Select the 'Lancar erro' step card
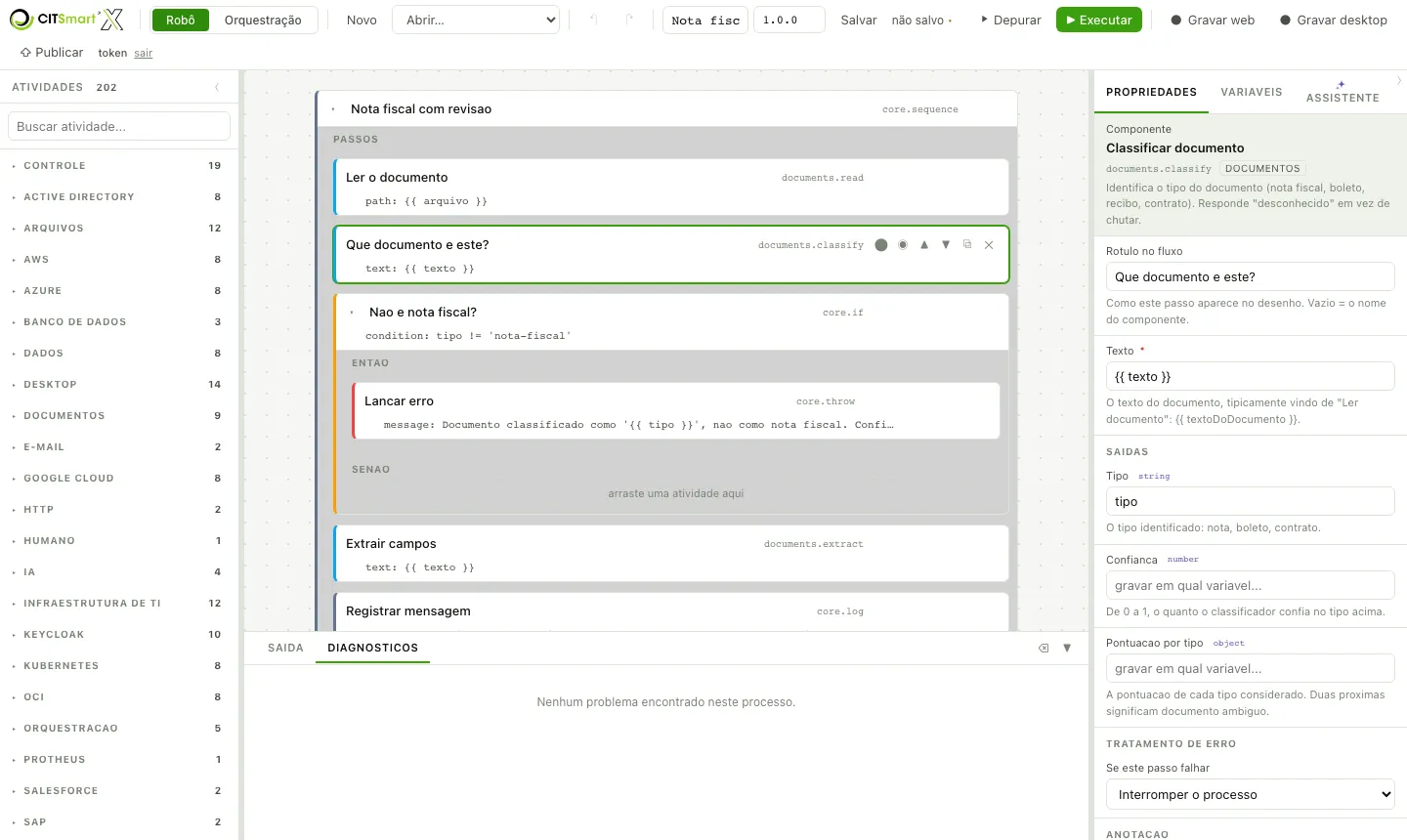Viewport: 1407px width, 840px height. coord(676,410)
